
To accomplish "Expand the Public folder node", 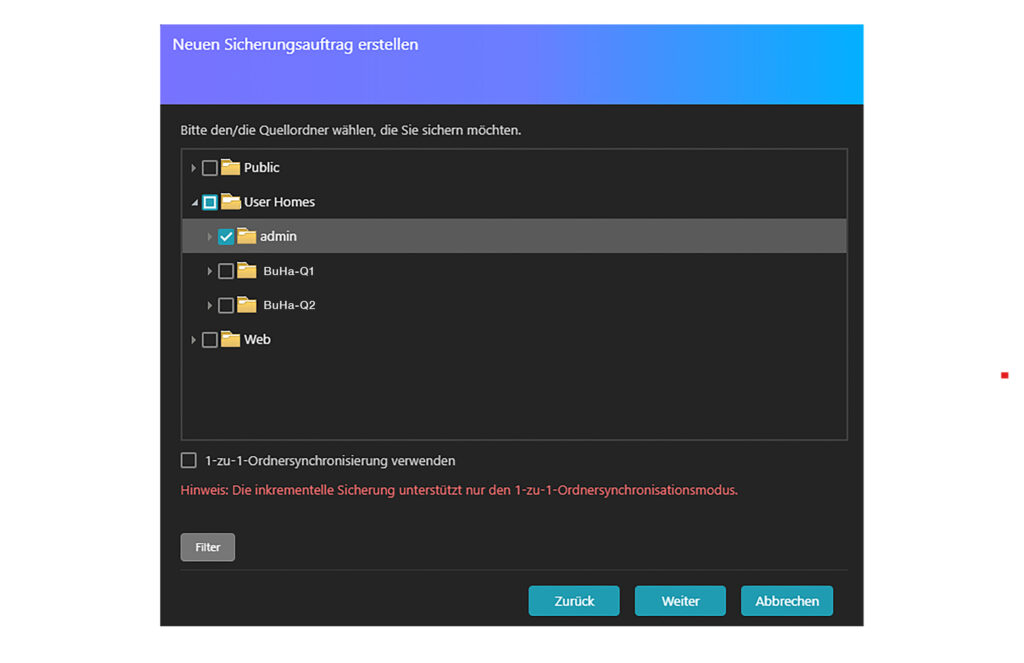I will (193, 167).
